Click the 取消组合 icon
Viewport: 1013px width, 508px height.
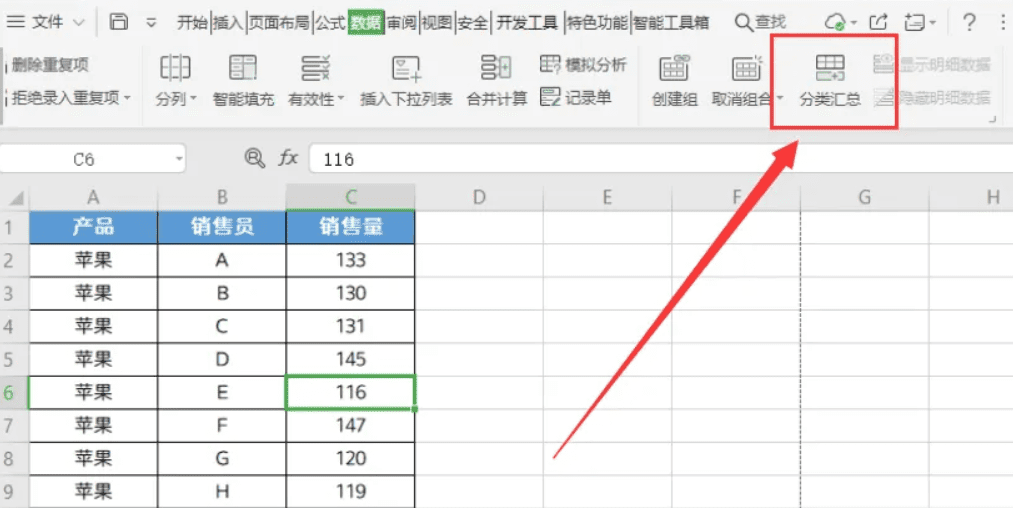(746, 68)
